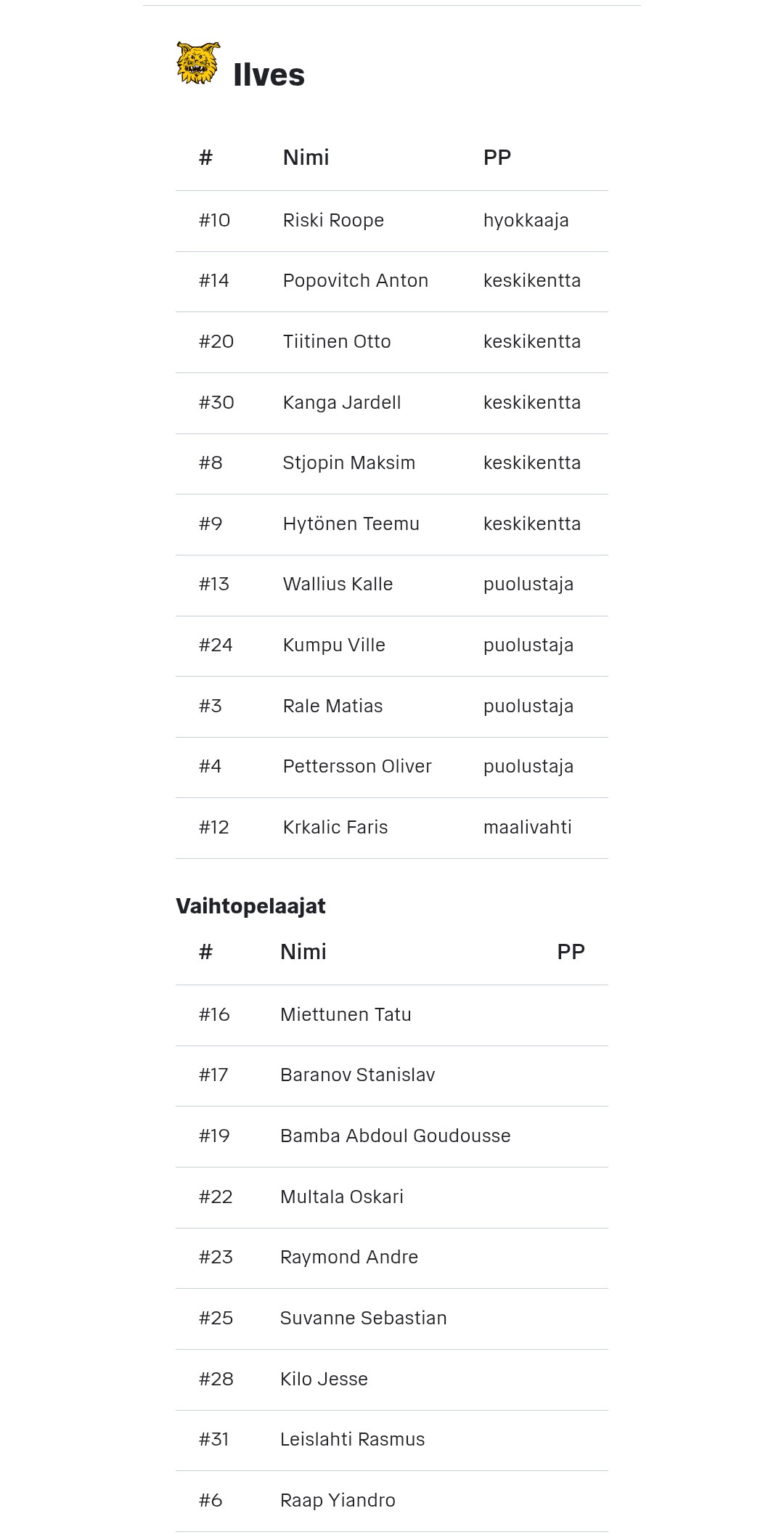Select substitute Miettunen Tatu
784x1540 pixels.
tap(346, 1015)
